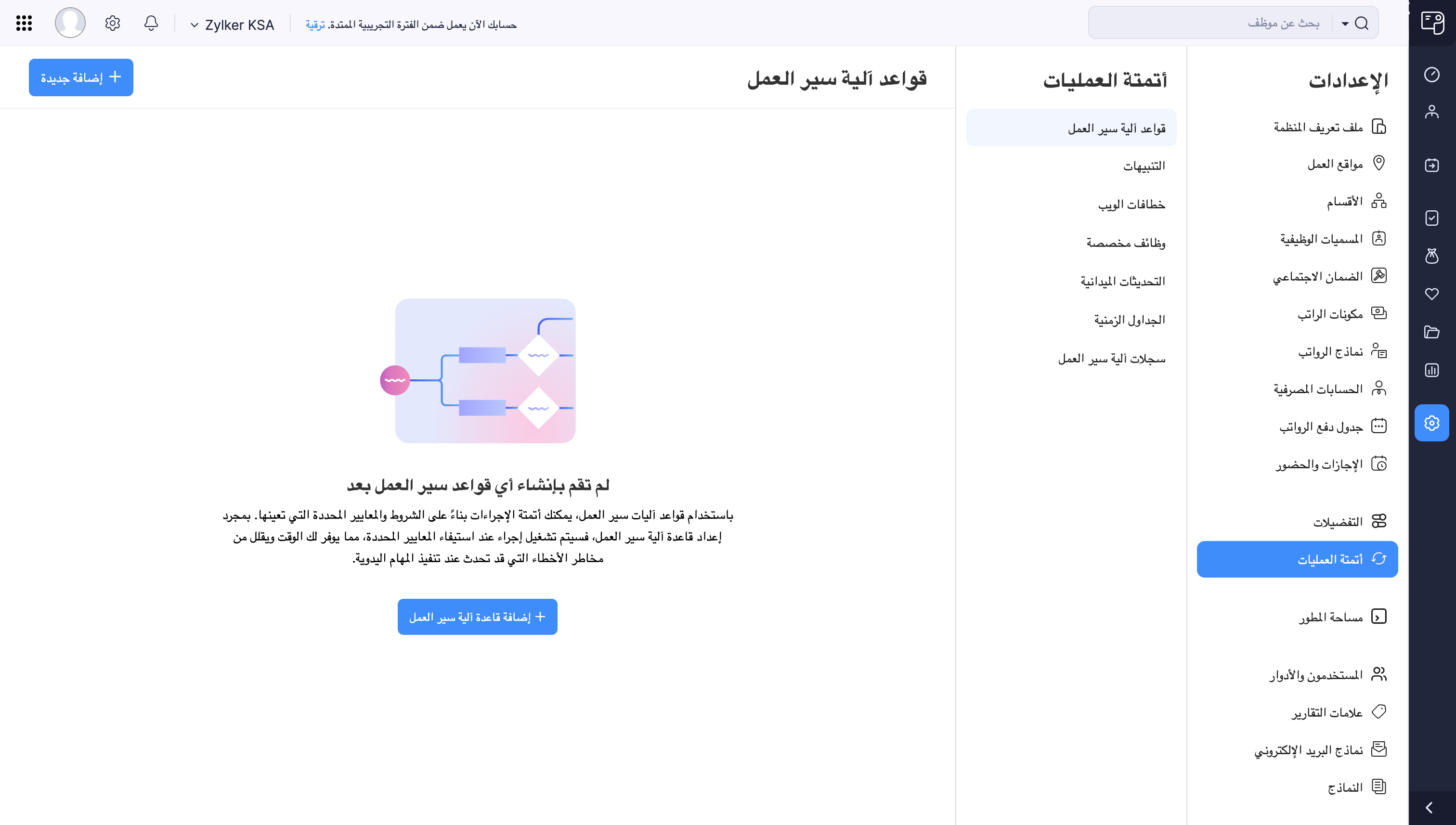Select the heart benefits icon in right rail
The image size is (1456, 825).
pos(1432,294)
